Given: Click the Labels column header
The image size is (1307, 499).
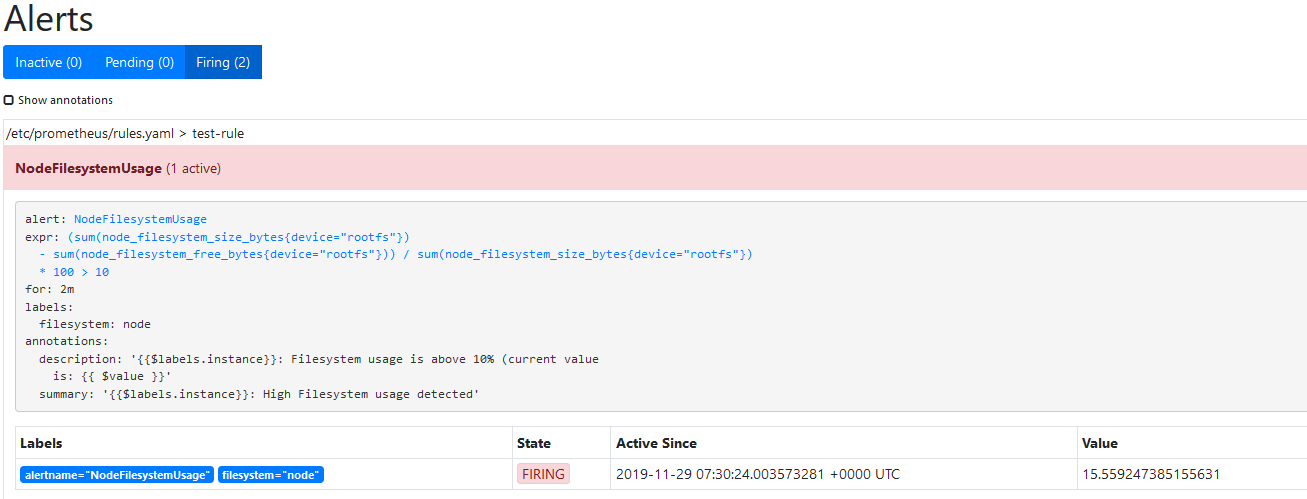Looking at the screenshot, I should (x=41, y=443).
